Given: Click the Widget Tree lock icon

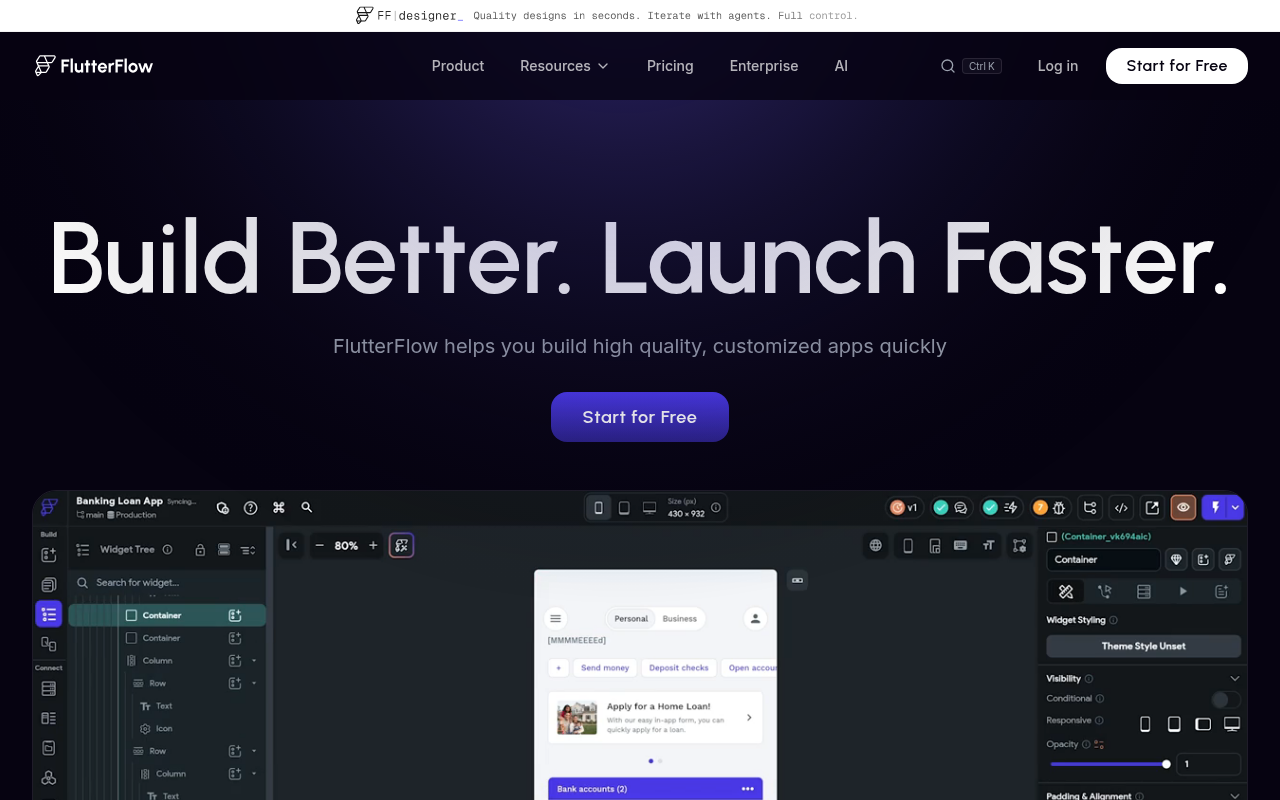Looking at the screenshot, I should pos(200,550).
